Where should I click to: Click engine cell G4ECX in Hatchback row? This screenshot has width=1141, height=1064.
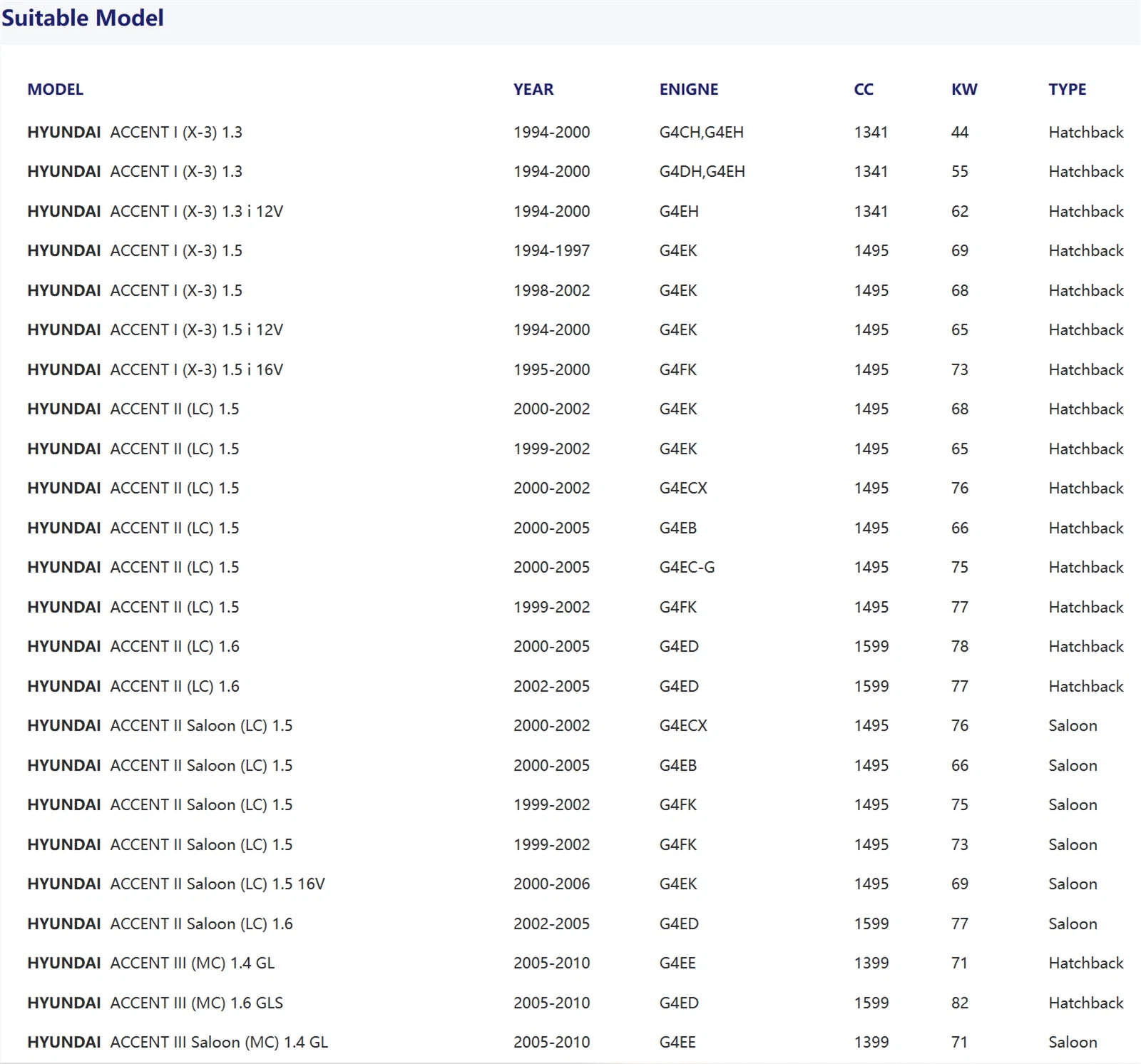(684, 488)
